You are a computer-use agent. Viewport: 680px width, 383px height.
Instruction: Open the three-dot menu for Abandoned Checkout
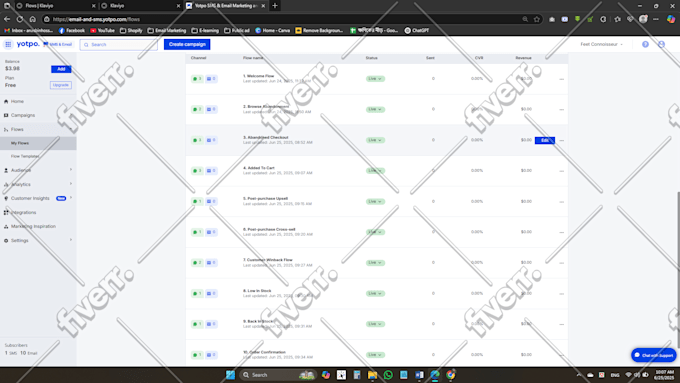pos(562,141)
